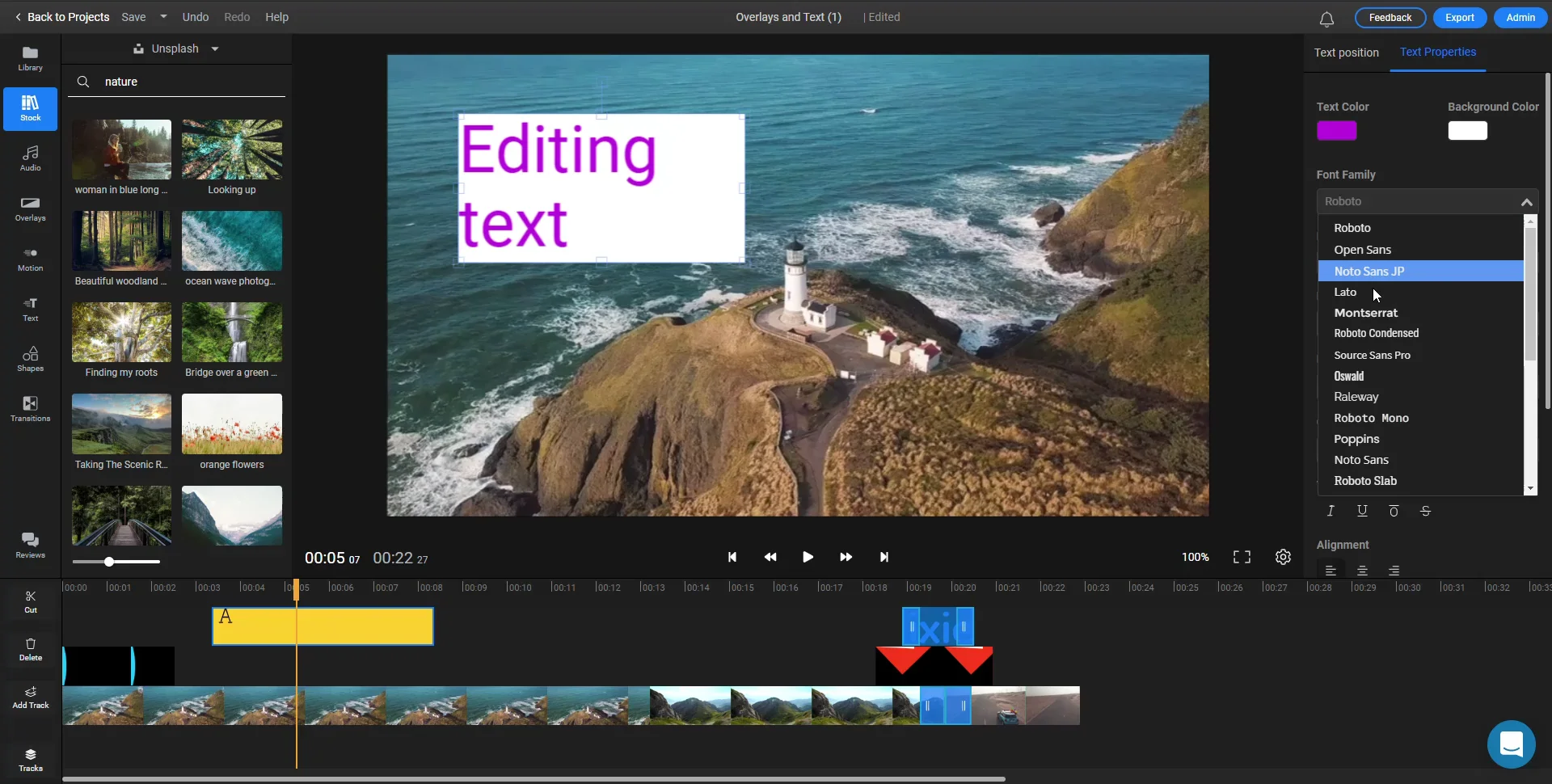Choose Noto Sans JP font
Image resolution: width=1552 pixels, height=784 pixels.
[1420, 271]
